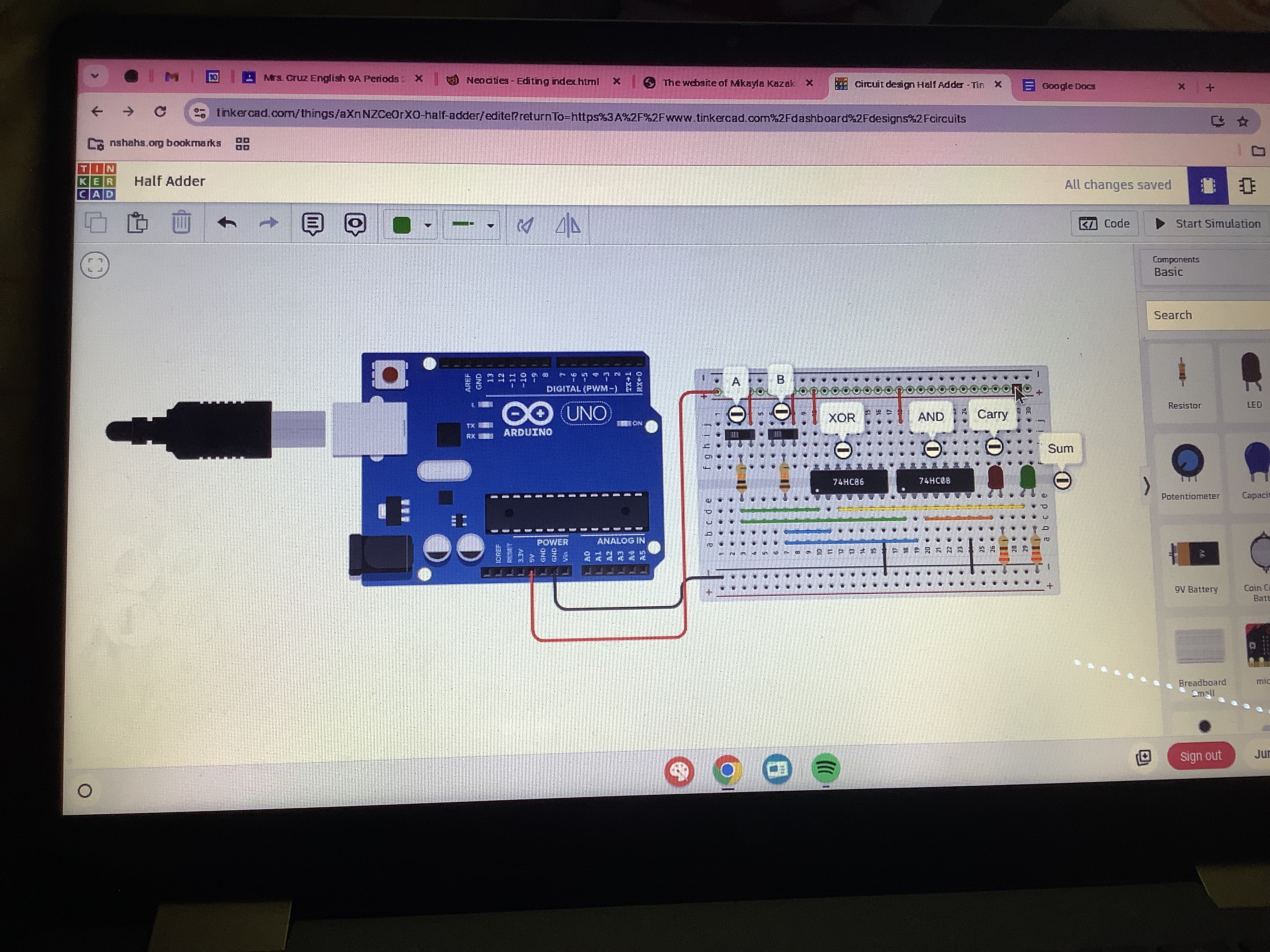Open Spotify from the shelf

click(826, 768)
